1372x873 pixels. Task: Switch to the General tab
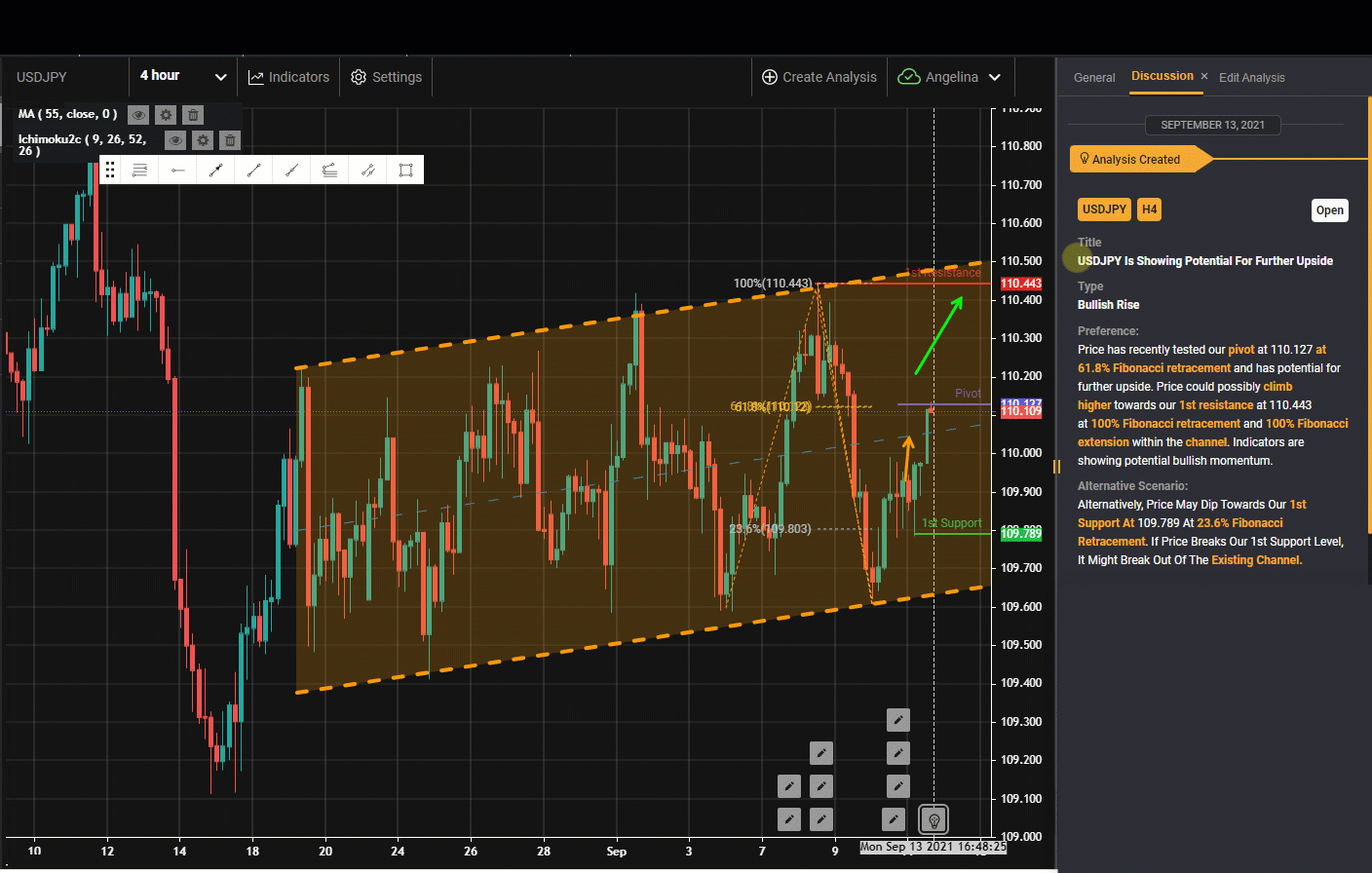1094,78
